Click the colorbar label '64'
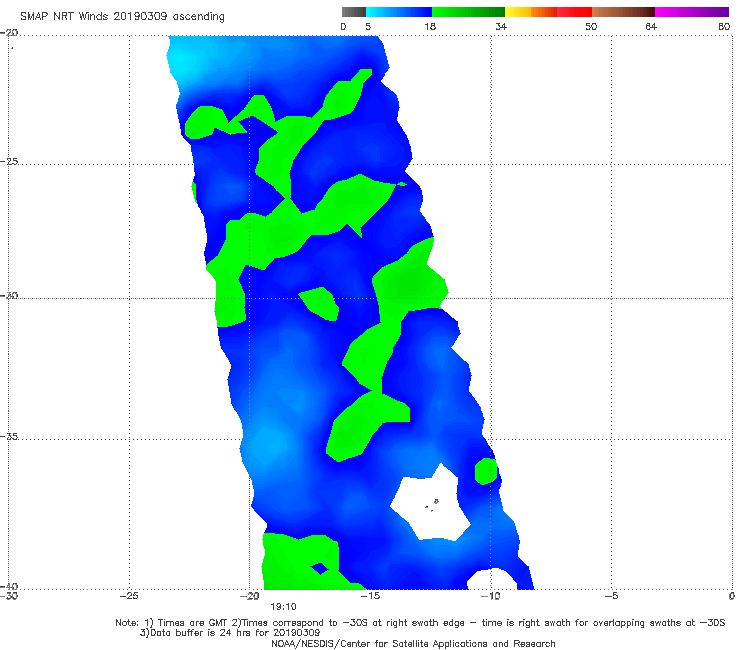The image size is (740, 650). click(651, 26)
